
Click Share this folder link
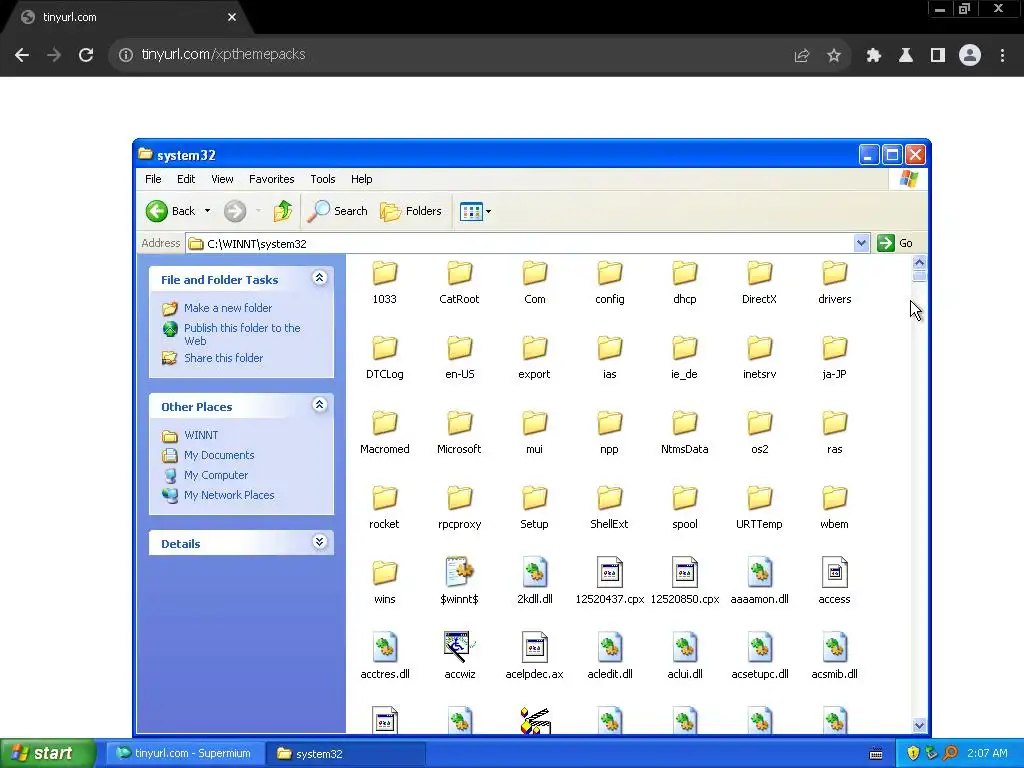[x=223, y=358]
